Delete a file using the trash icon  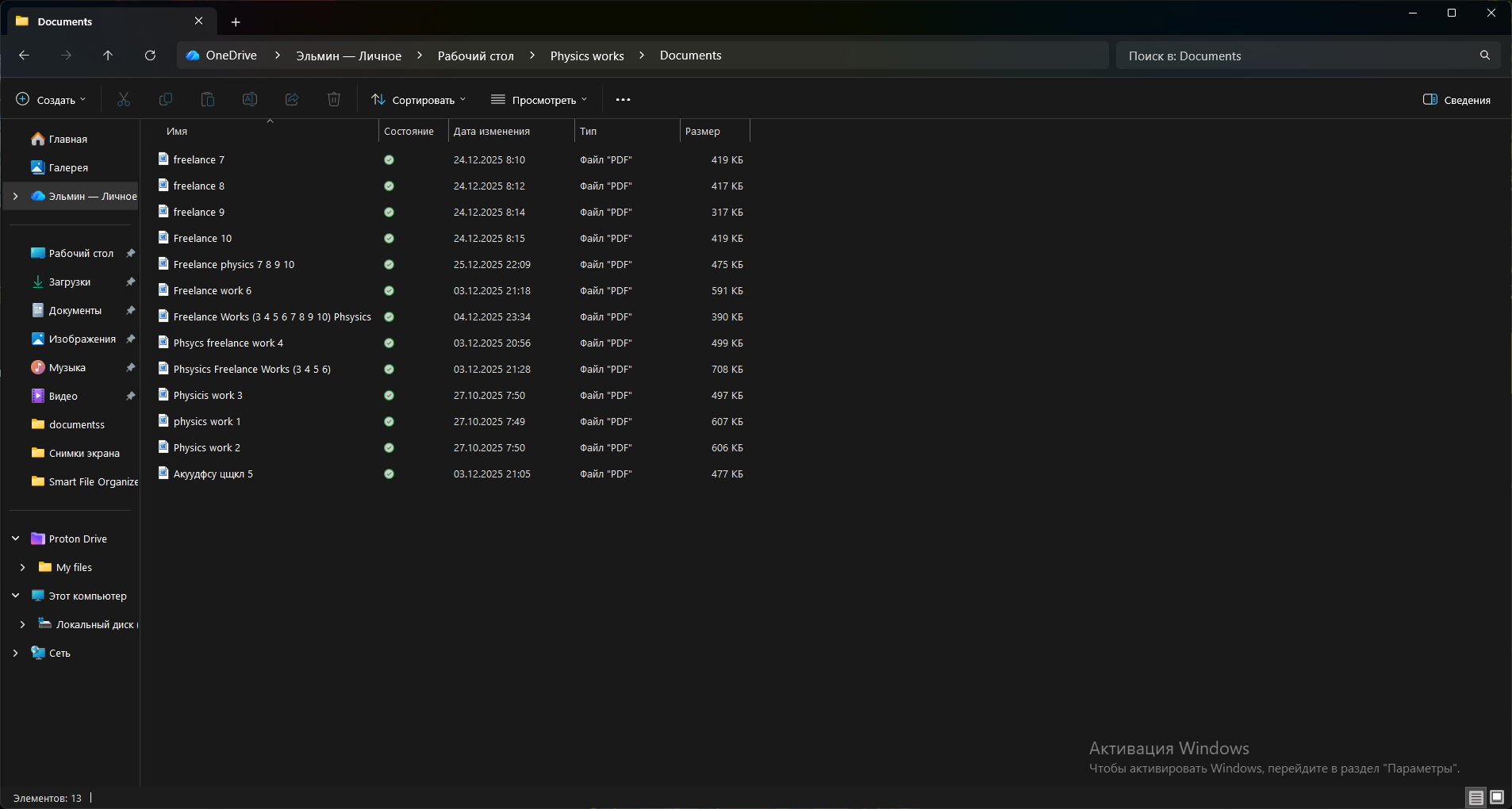[333, 99]
